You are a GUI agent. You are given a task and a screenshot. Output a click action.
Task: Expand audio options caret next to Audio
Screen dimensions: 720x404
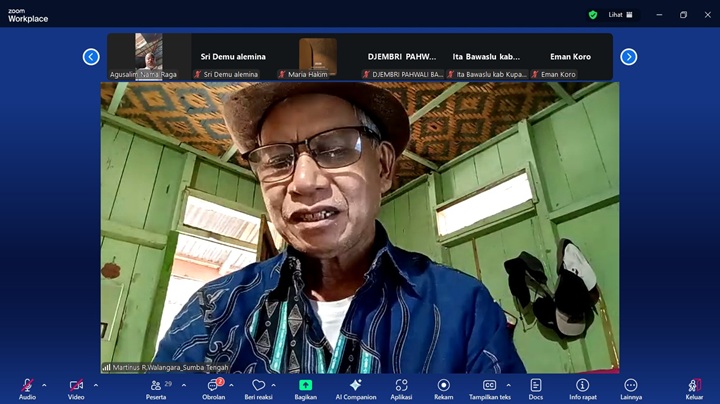(x=44, y=385)
